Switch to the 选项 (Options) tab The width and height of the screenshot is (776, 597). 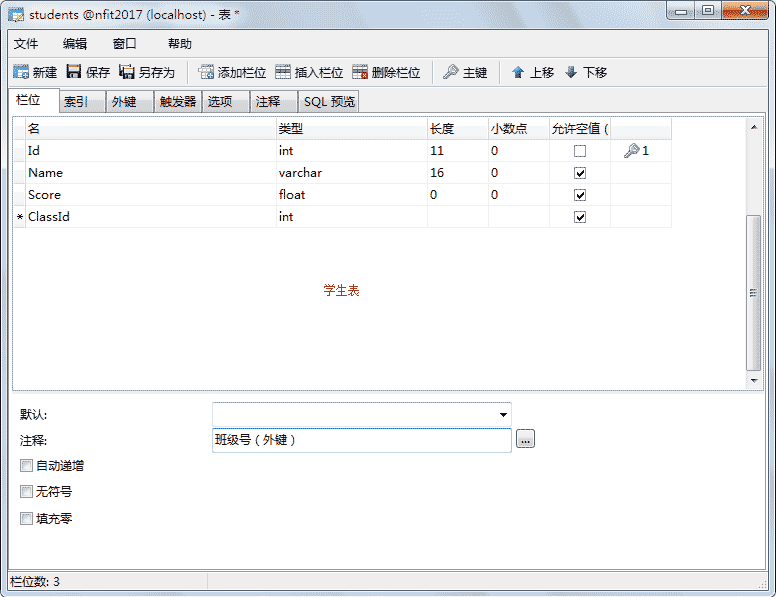[226, 101]
